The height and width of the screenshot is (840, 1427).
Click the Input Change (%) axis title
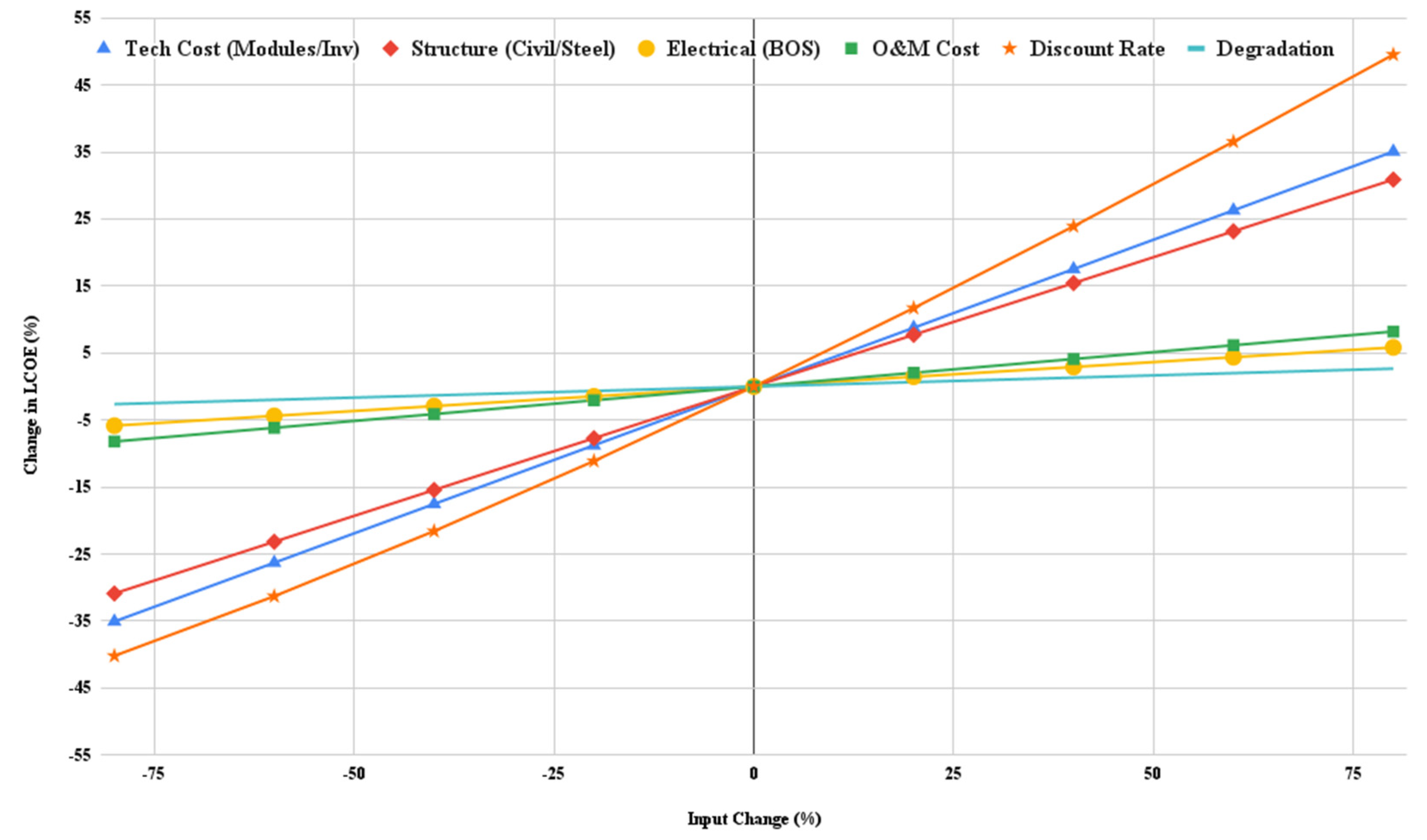[754, 818]
